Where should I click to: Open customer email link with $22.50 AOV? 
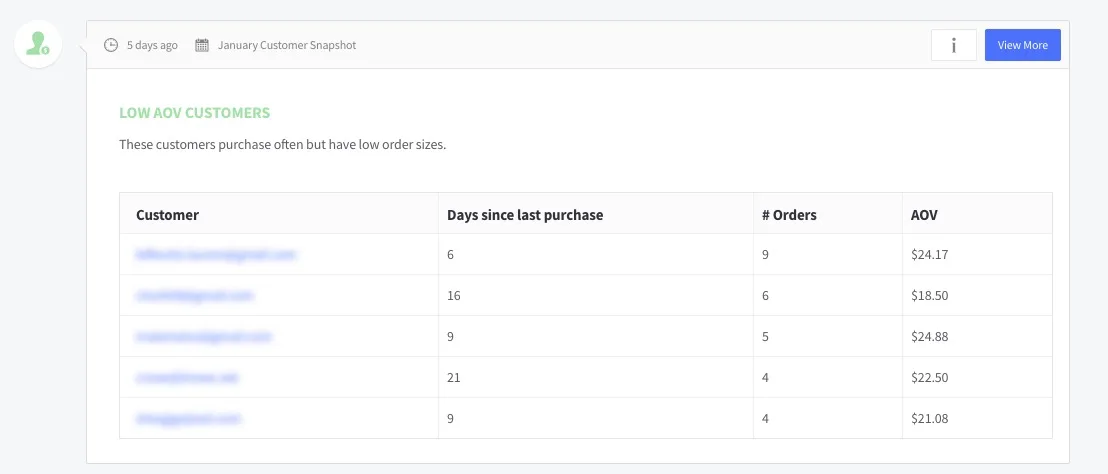[188, 378]
